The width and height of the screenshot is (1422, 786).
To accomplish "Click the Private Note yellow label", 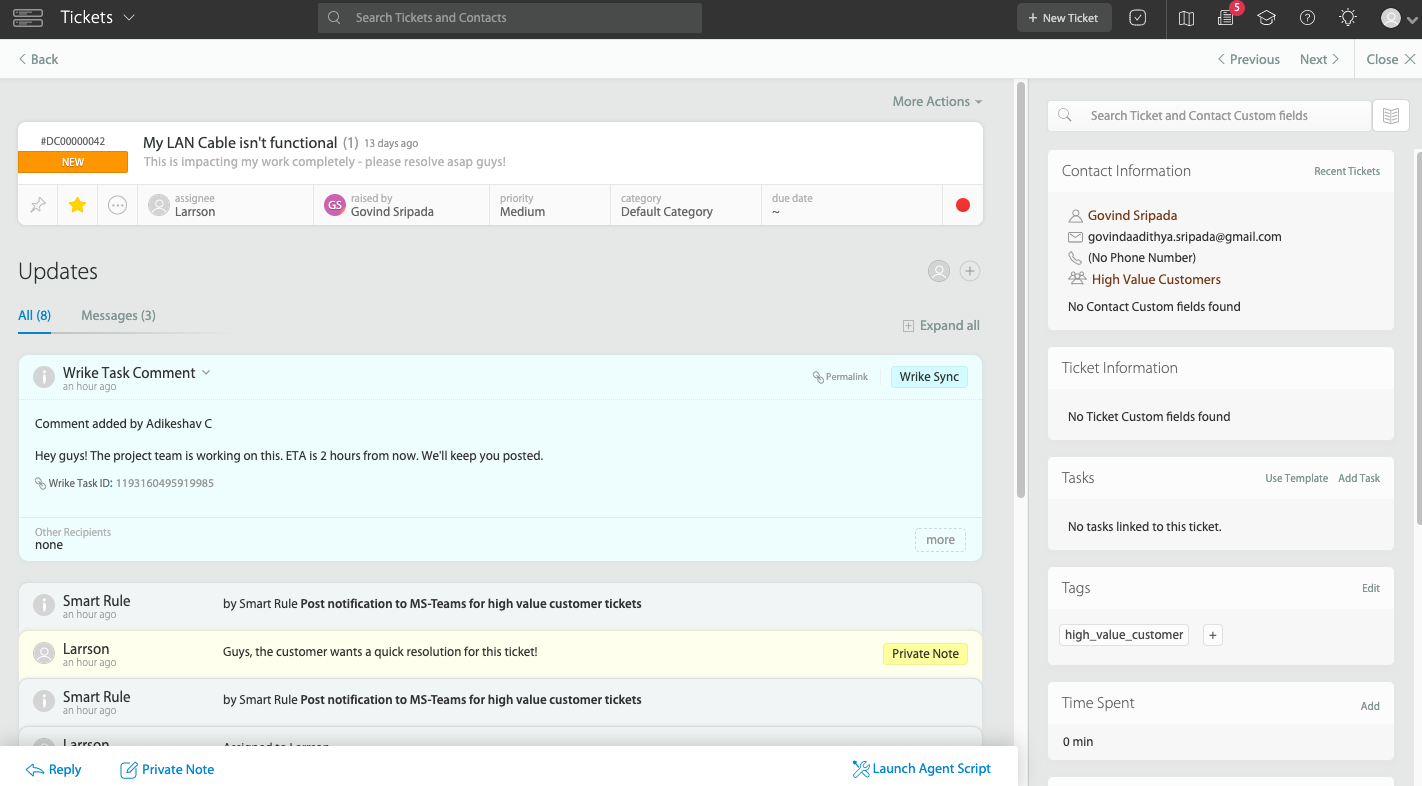I will tap(925, 654).
